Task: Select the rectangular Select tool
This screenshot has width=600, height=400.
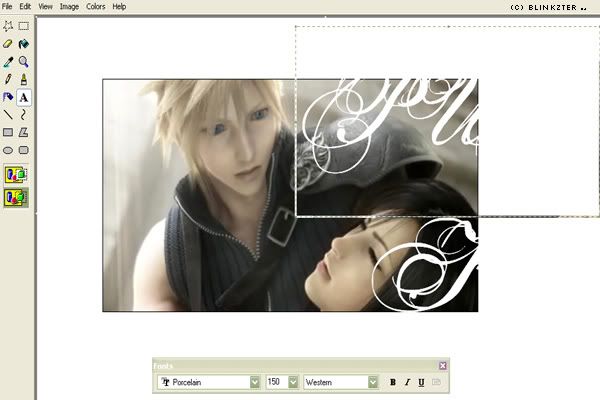Action: 24,26
